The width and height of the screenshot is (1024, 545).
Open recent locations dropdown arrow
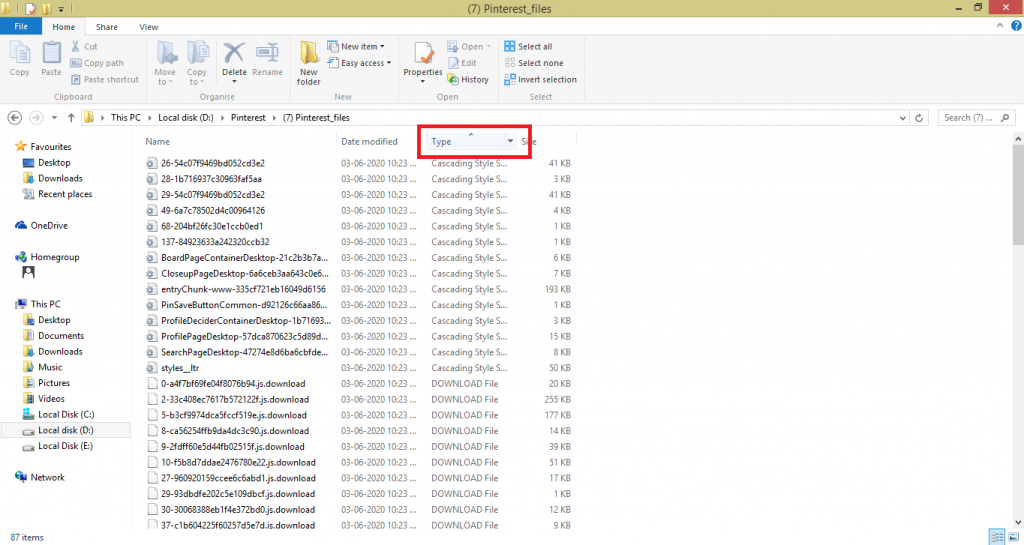pyautogui.click(x=54, y=118)
